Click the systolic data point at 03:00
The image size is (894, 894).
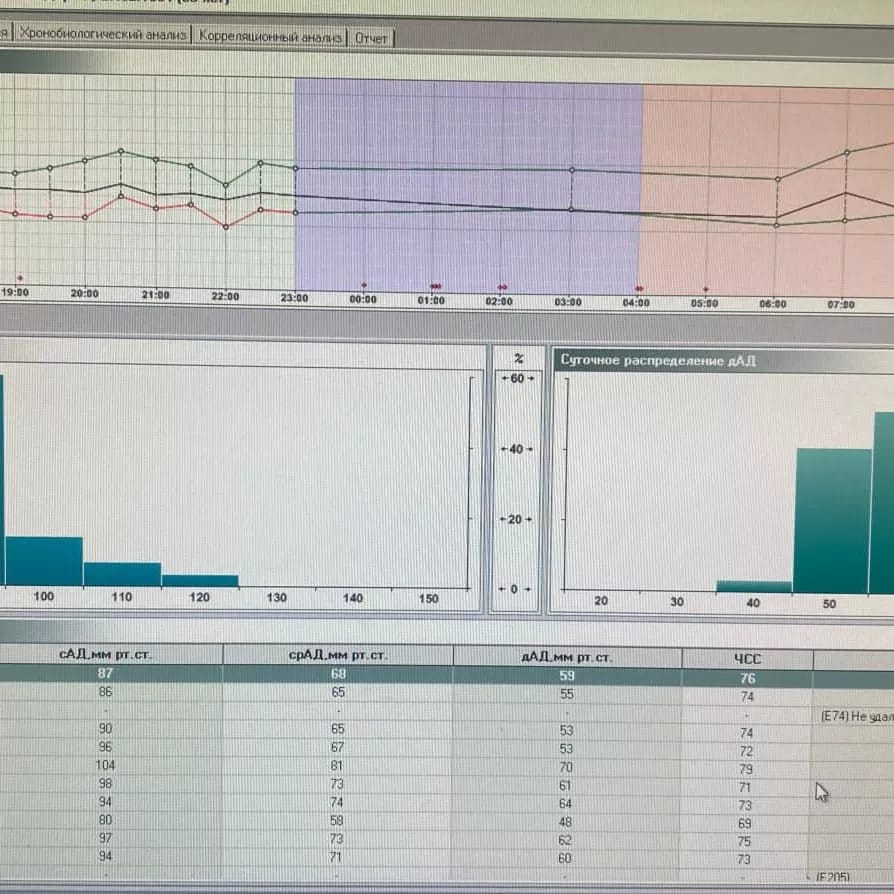pyautogui.click(x=572, y=170)
